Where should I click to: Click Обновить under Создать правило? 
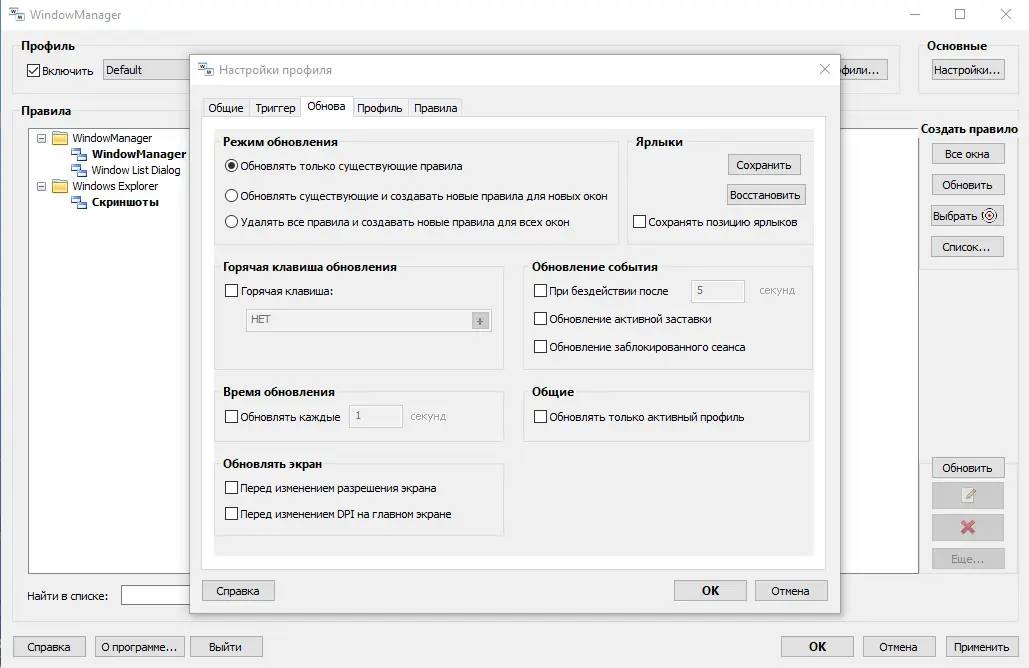pyautogui.click(x=967, y=185)
